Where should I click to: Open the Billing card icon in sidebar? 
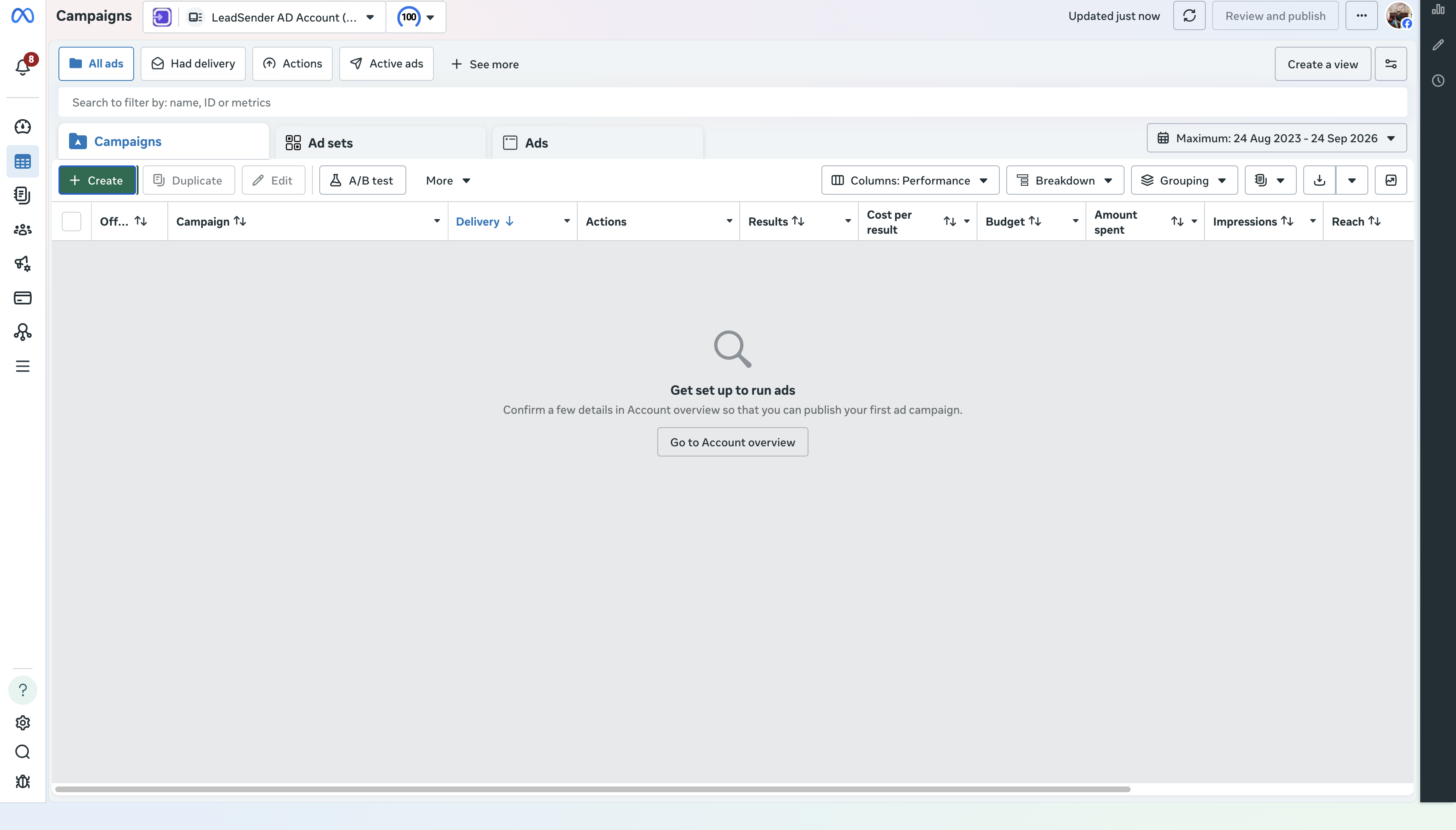pyautogui.click(x=23, y=298)
